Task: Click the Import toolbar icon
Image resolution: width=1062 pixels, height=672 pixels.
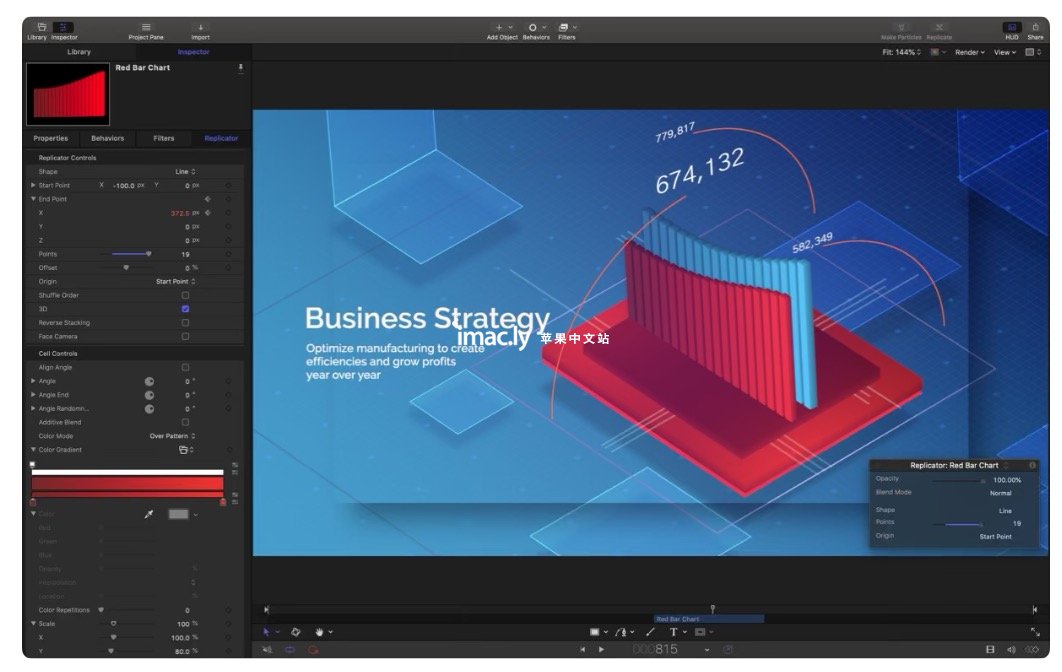Action: [200, 27]
